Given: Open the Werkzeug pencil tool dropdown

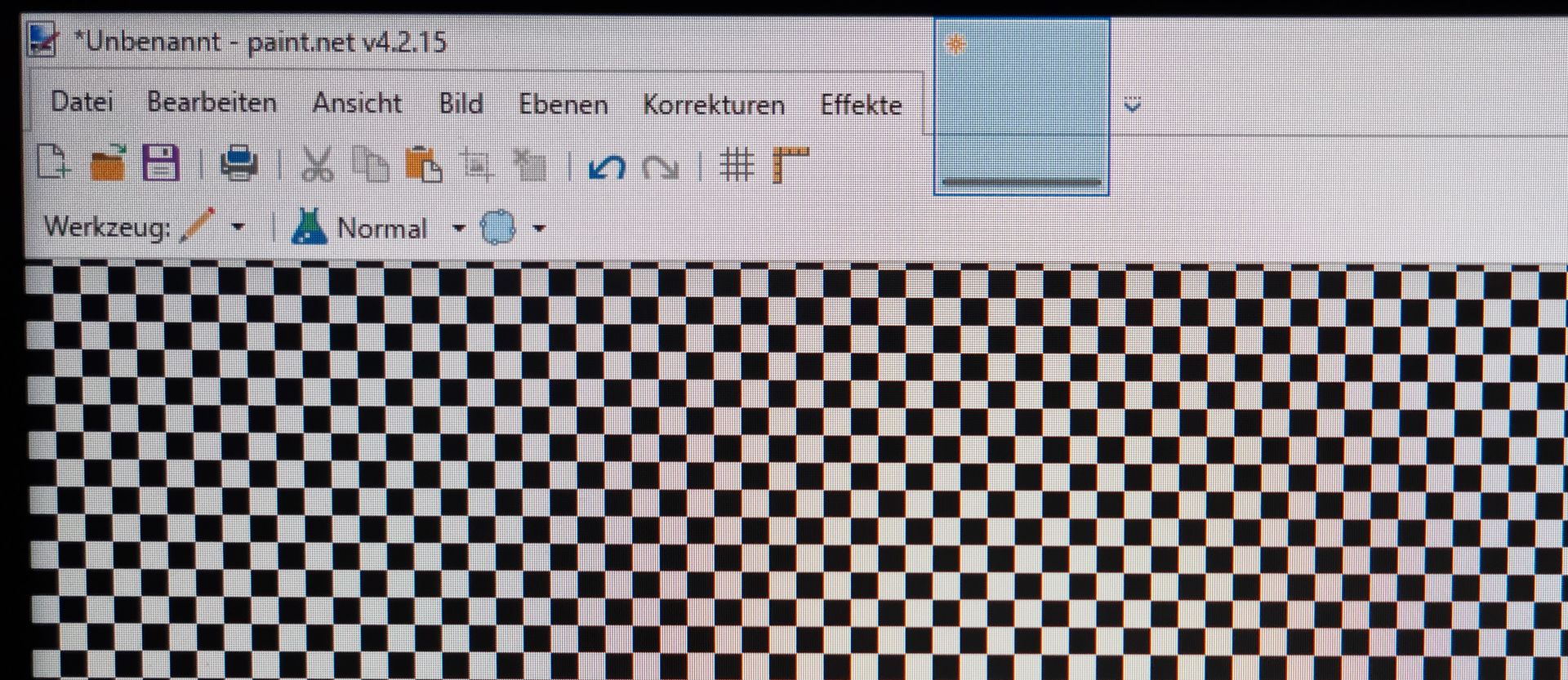Looking at the screenshot, I should (x=238, y=227).
